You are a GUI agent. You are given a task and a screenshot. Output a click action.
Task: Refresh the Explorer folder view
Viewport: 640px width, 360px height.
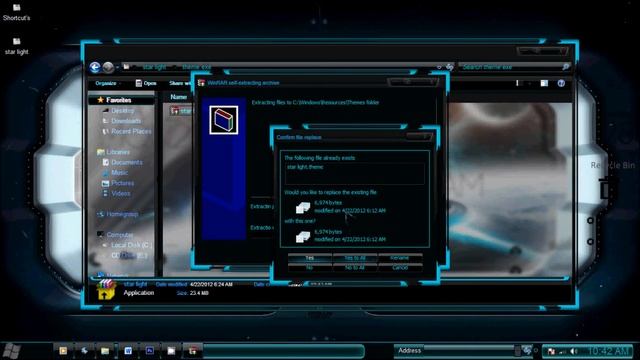click(x=449, y=67)
